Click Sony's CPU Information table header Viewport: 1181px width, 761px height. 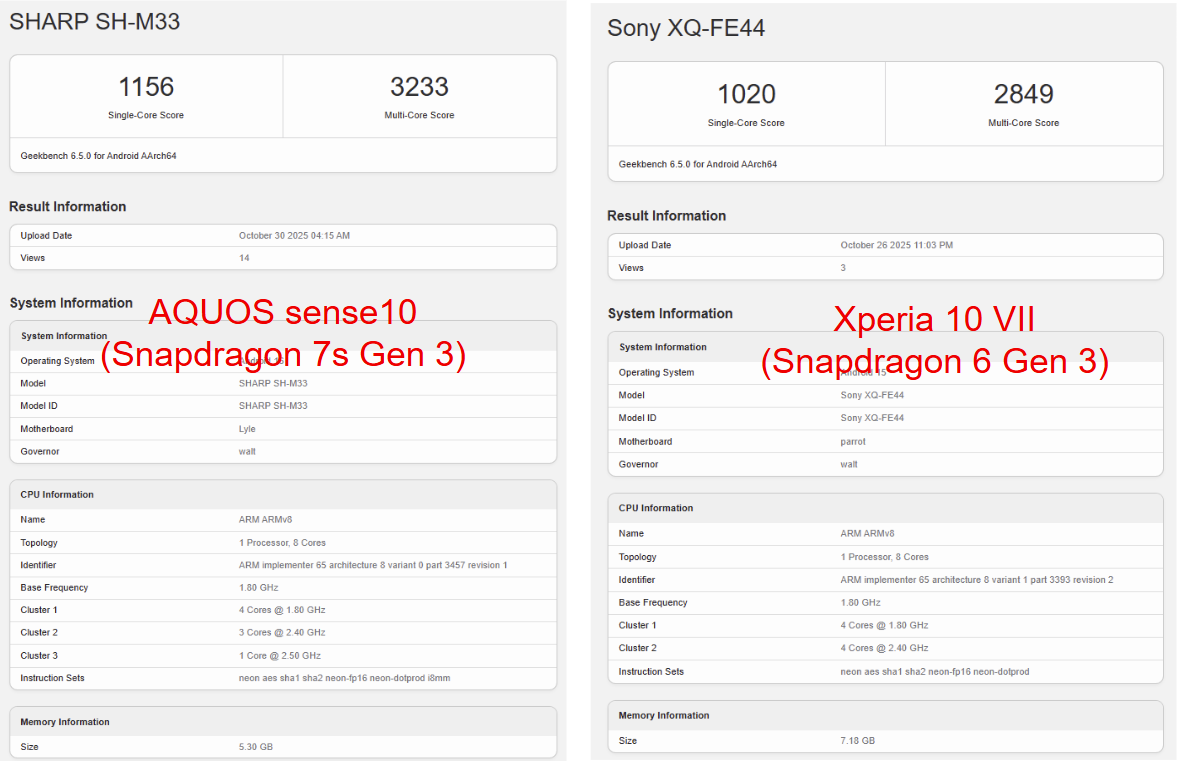tap(885, 508)
